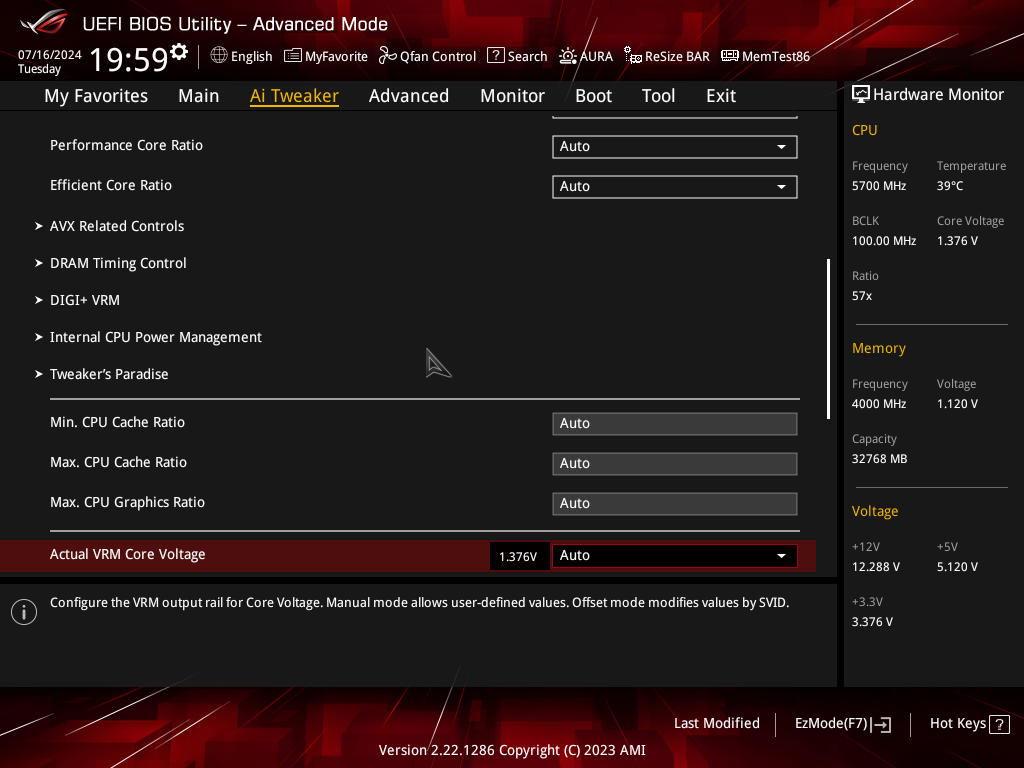Image resolution: width=1024 pixels, height=768 pixels.
Task: Click the Hardware Monitor display icon
Action: click(x=861, y=95)
